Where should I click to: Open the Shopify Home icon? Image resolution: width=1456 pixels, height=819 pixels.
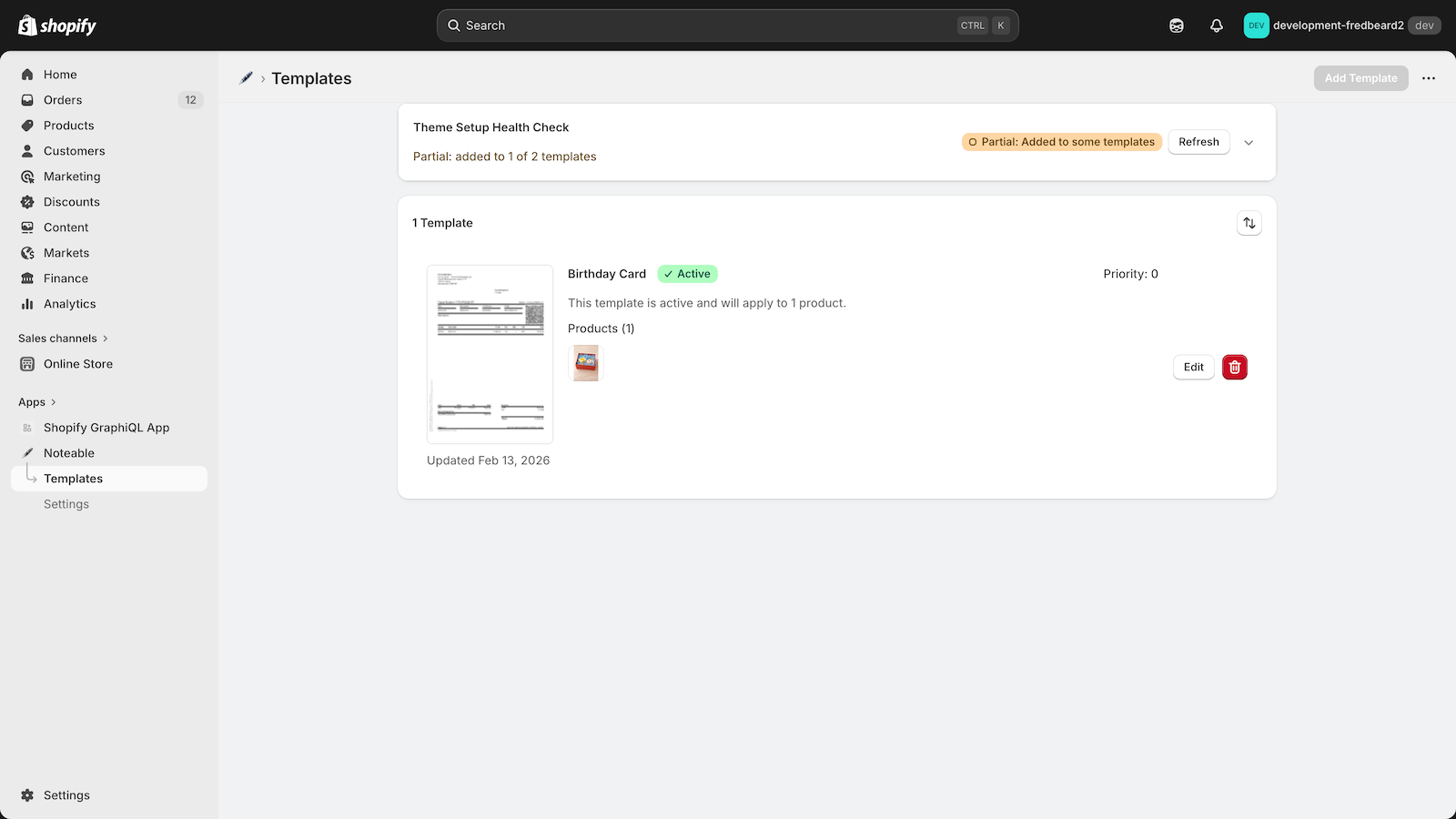tap(28, 74)
